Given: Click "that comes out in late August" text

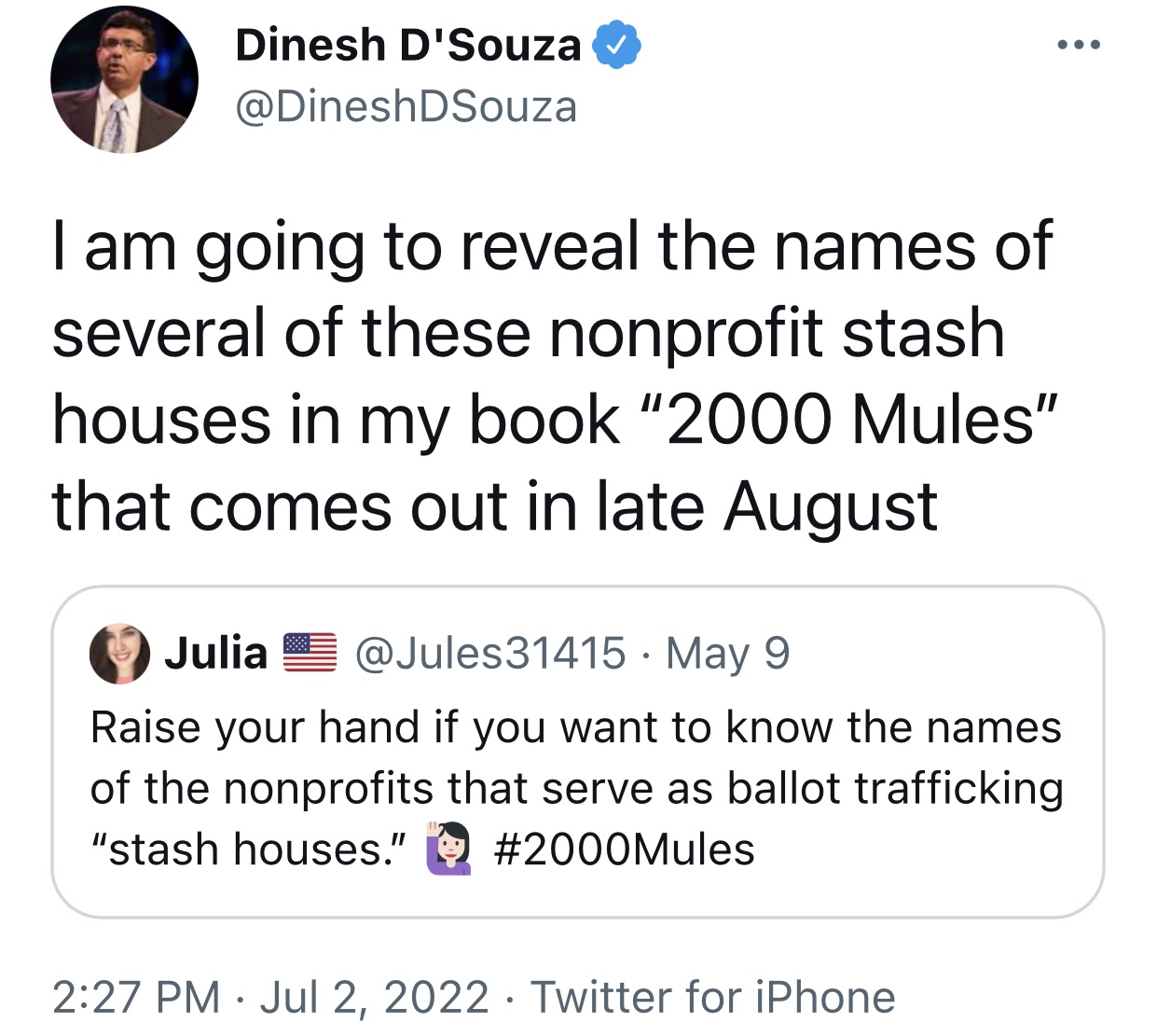Looking at the screenshot, I should [x=494, y=507].
